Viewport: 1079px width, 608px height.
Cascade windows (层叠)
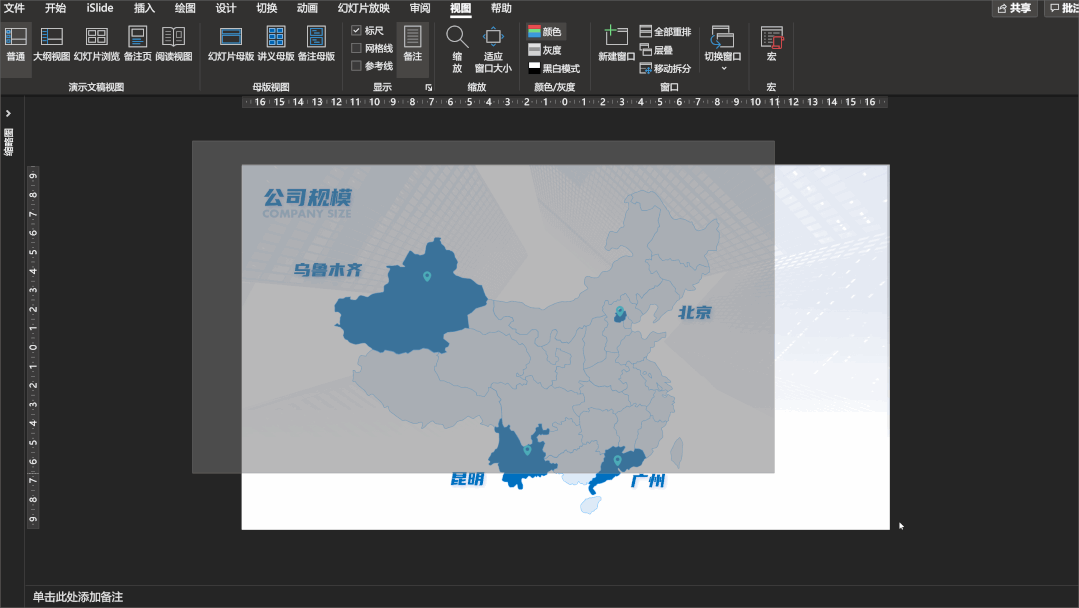(x=656, y=50)
